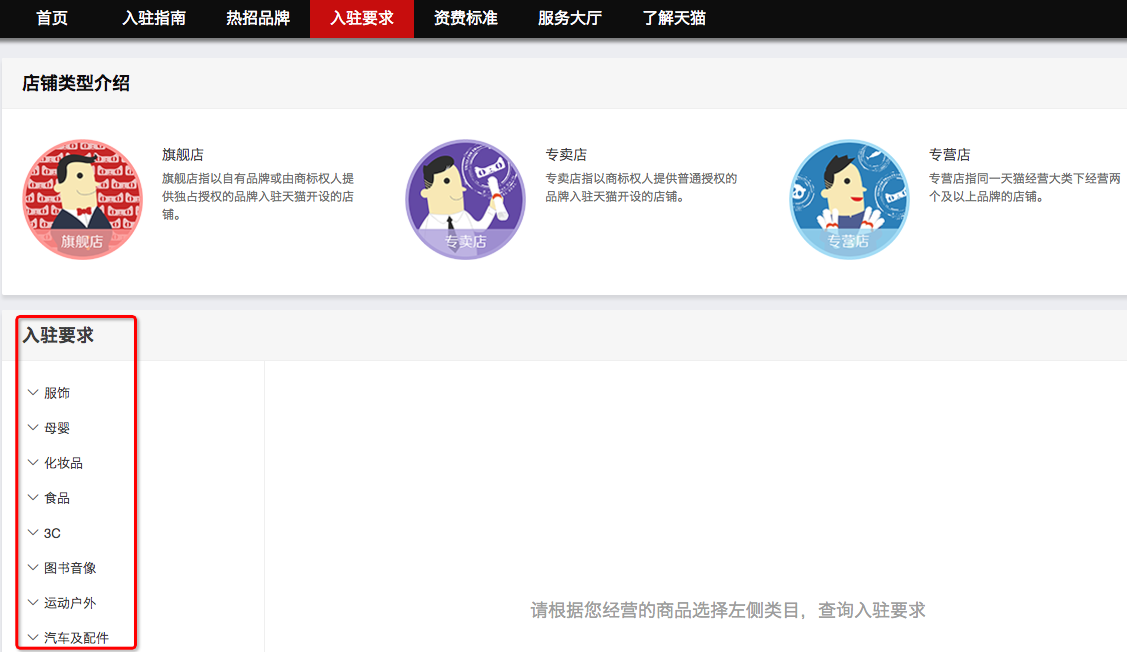Image resolution: width=1127 pixels, height=652 pixels.
Task: Select the 母婴 category label
Action: 57,428
